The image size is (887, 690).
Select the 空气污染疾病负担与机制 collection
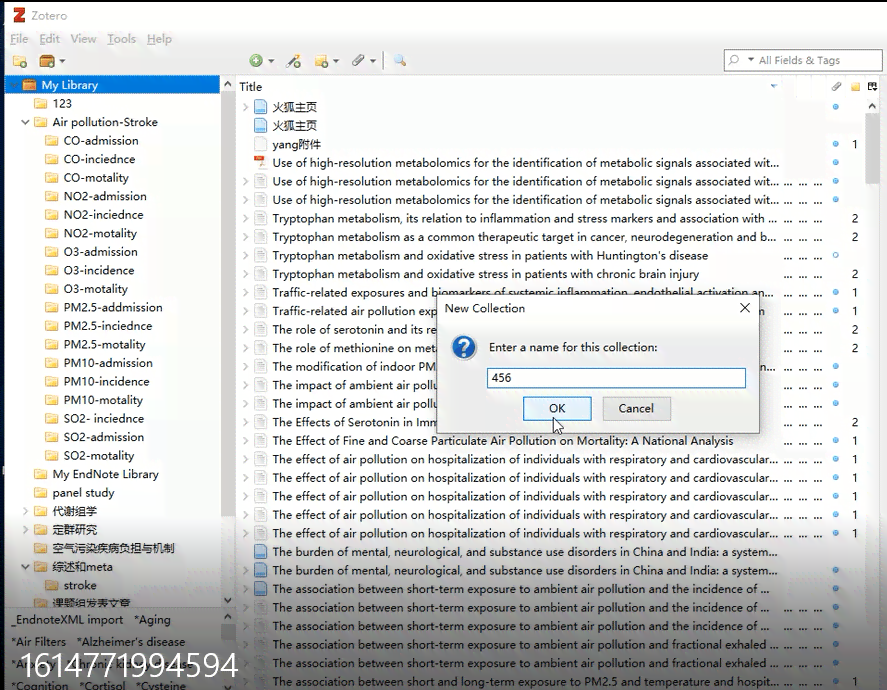click(113, 548)
